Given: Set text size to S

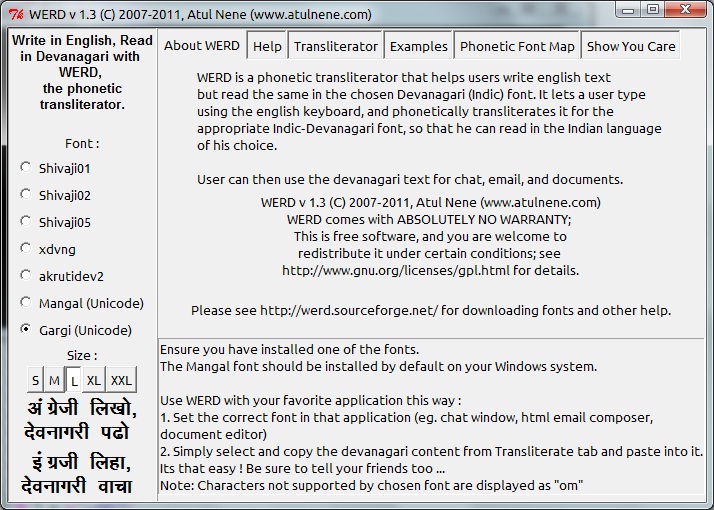Looking at the screenshot, I should pos(35,380).
